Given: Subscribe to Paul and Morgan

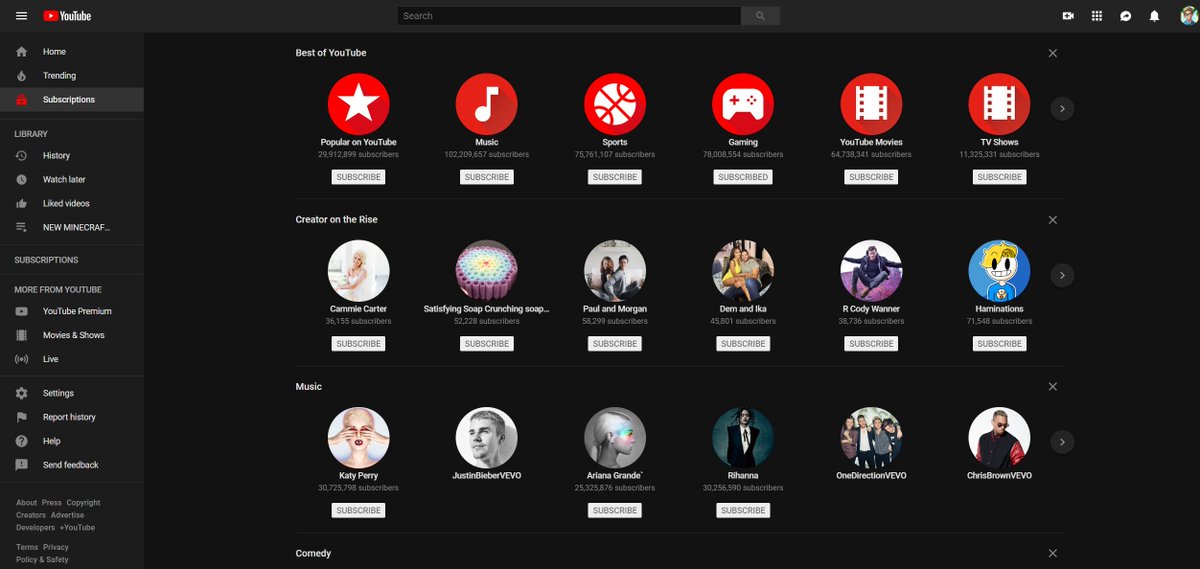Looking at the screenshot, I should click(x=615, y=344).
